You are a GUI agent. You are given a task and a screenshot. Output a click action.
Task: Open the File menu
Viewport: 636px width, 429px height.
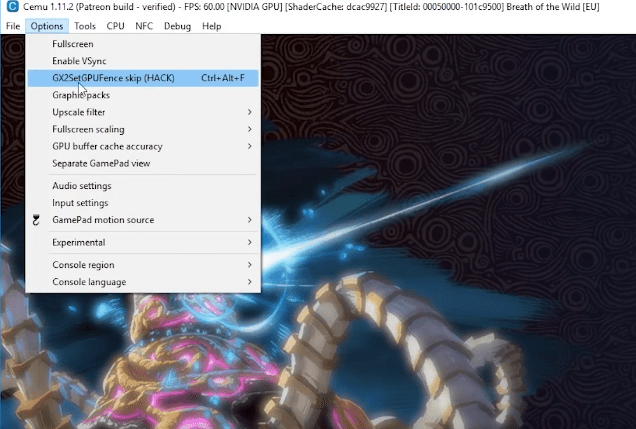(12, 26)
